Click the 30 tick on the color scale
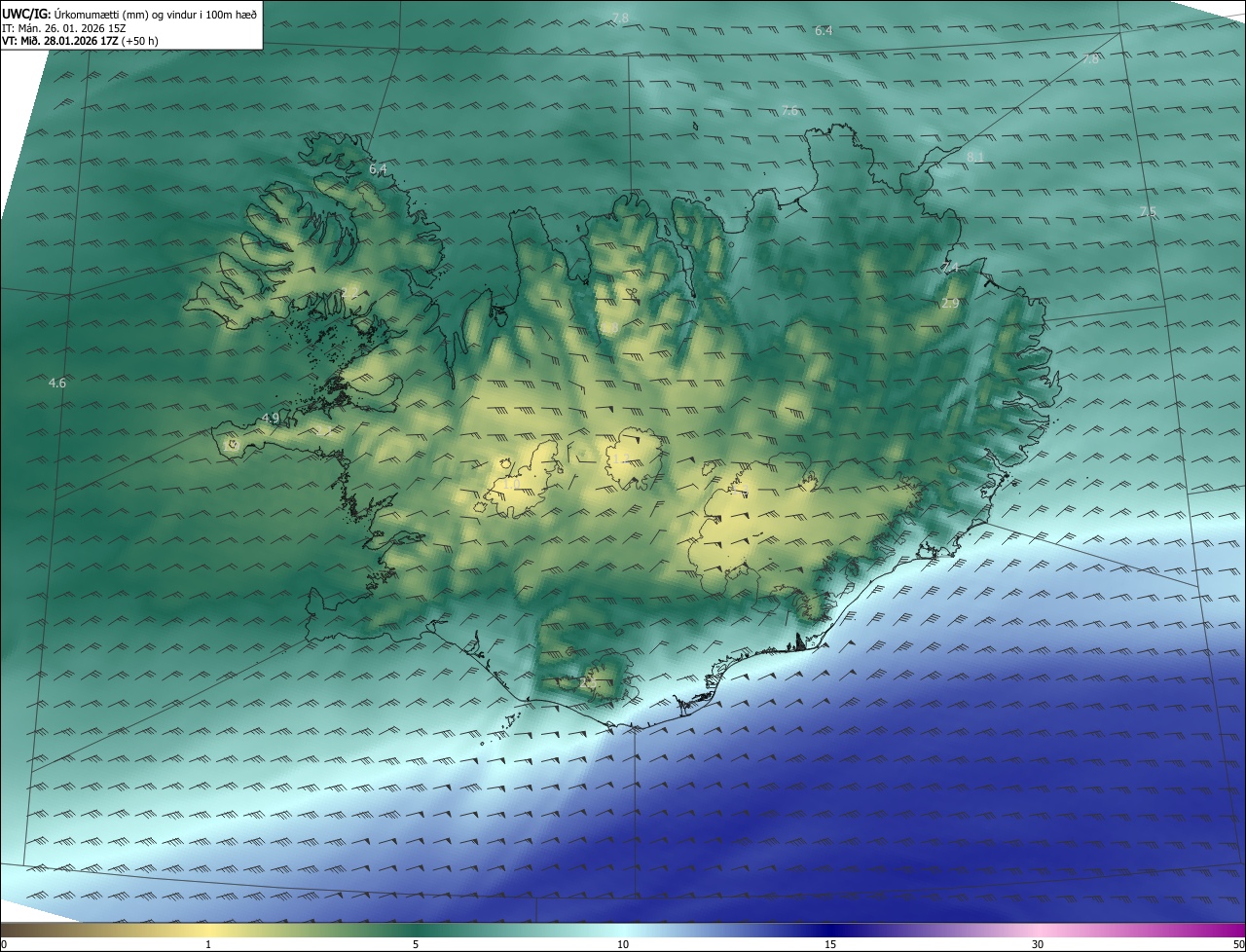This screenshot has width=1246, height=952. coord(1038,944)
